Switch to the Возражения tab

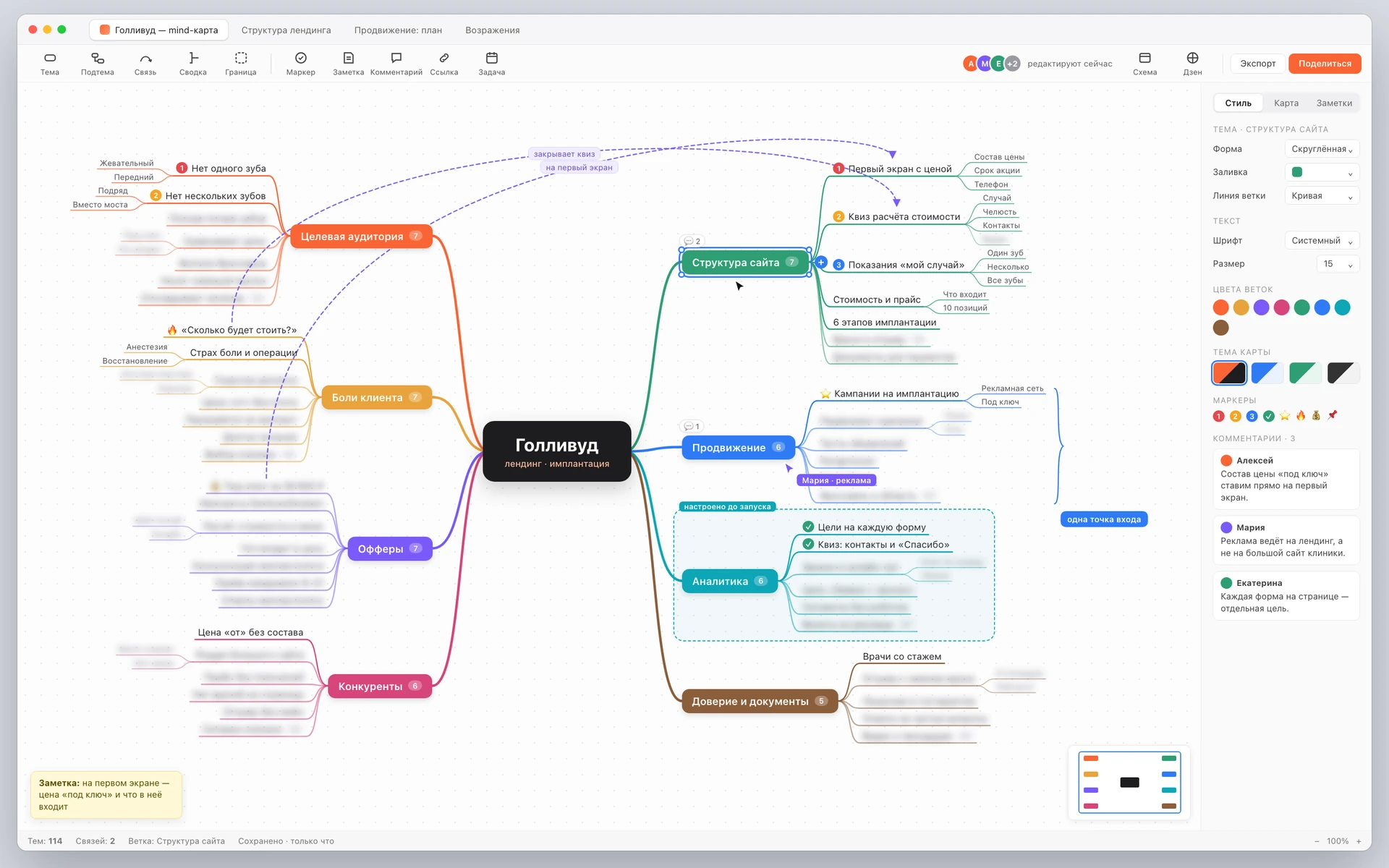[493, 30]
